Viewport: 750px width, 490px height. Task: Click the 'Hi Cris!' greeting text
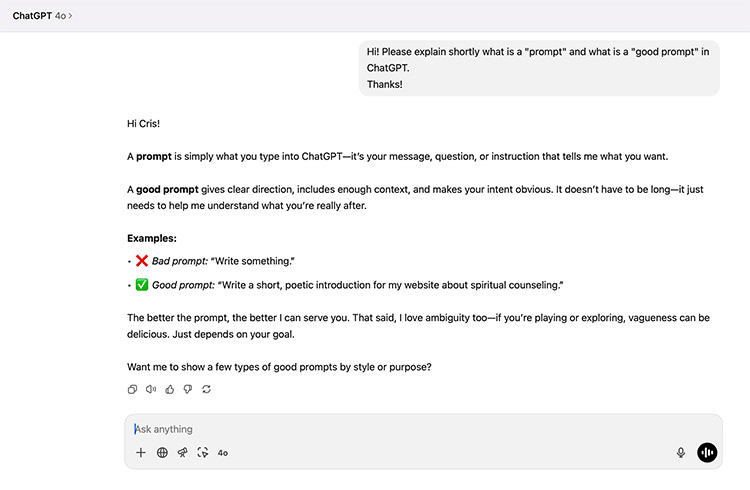(143, 124)
